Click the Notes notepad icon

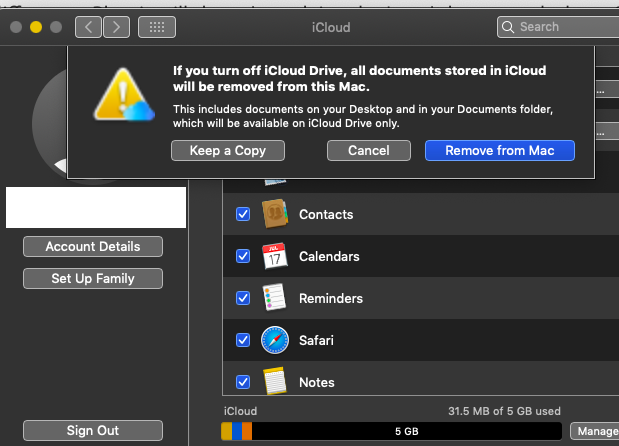[275, 380]
